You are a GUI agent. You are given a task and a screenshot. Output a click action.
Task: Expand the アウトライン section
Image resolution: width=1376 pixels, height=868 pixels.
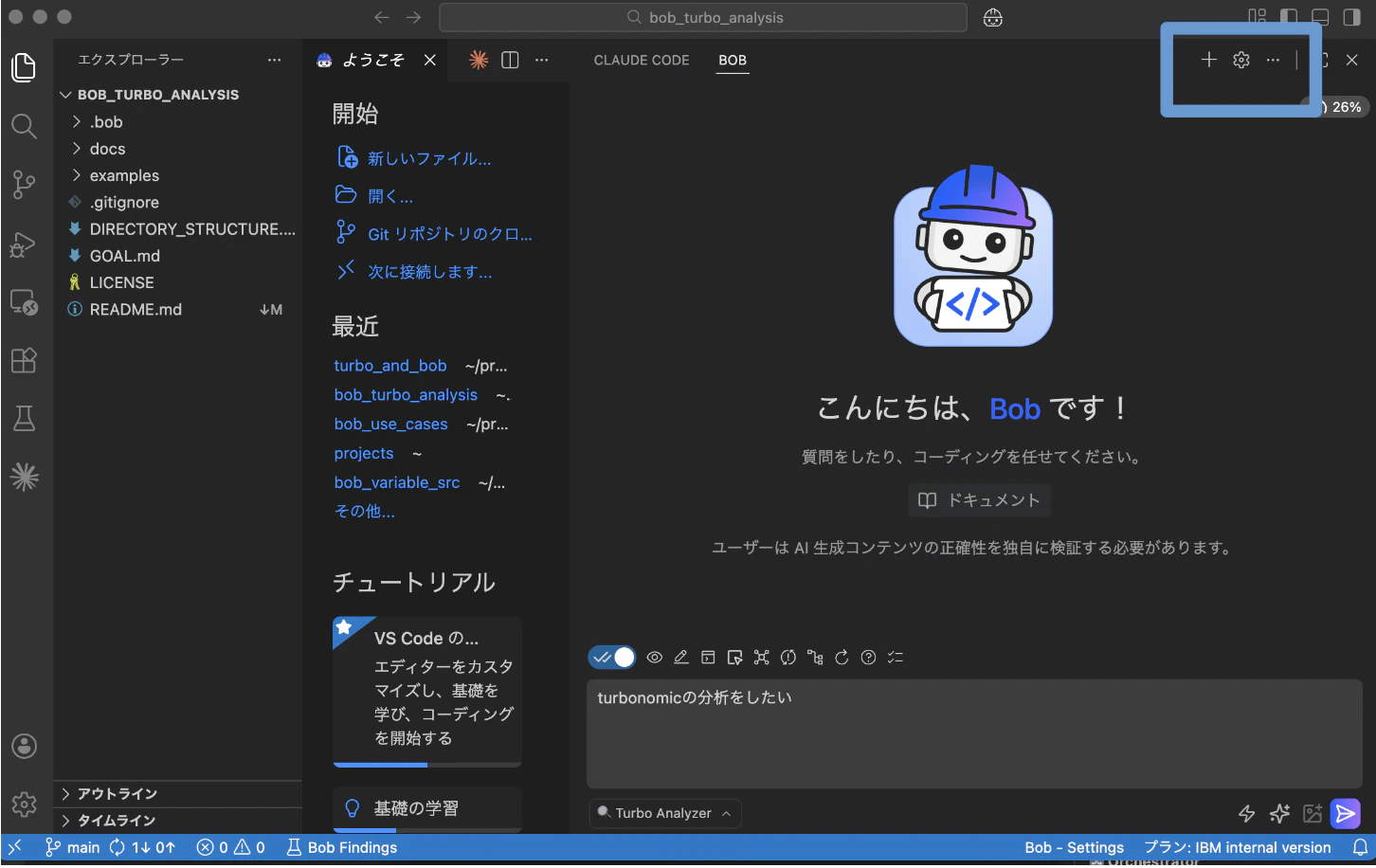(x=178, y=794)
